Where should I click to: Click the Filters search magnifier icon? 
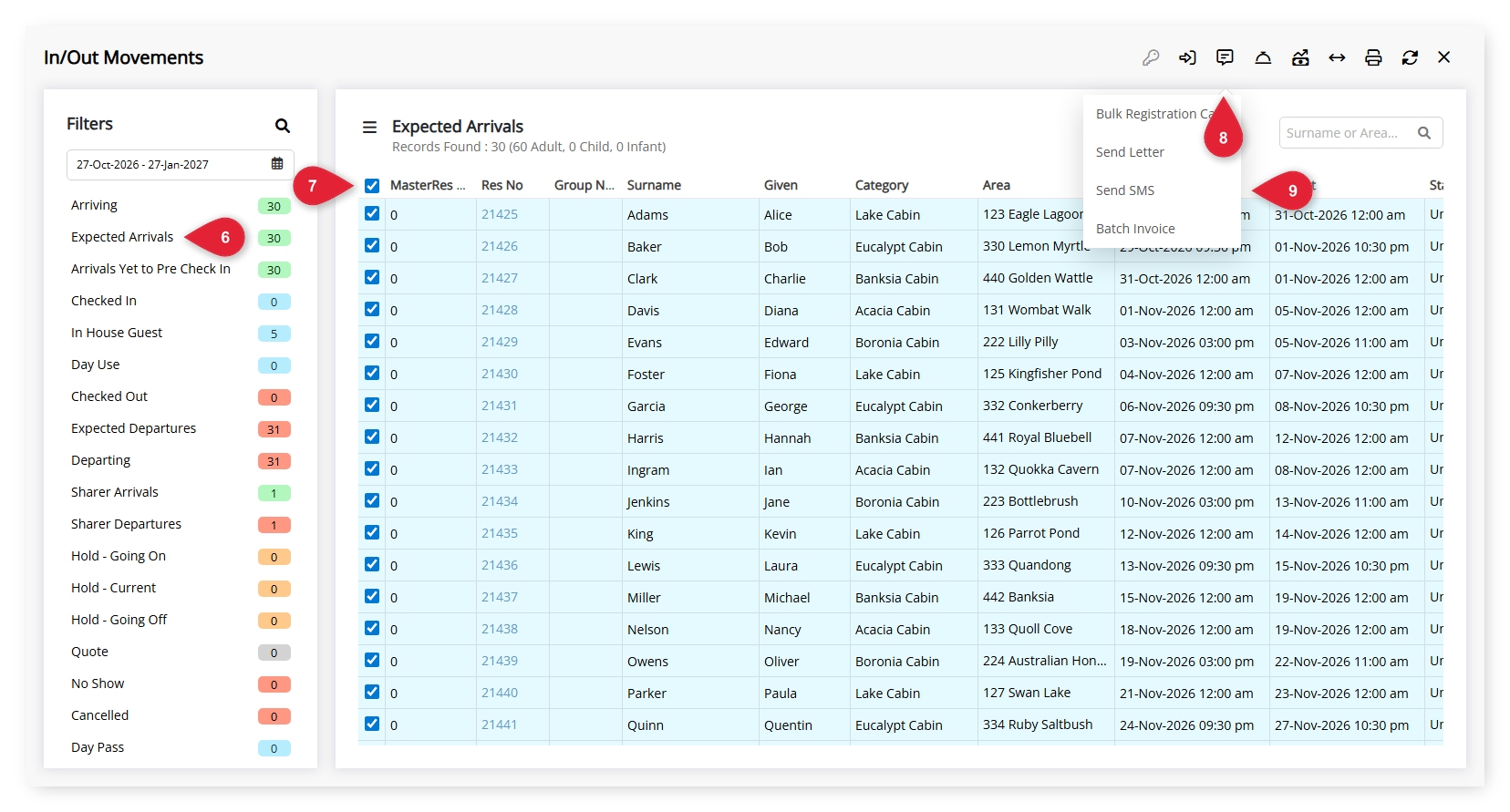(283, 126)
